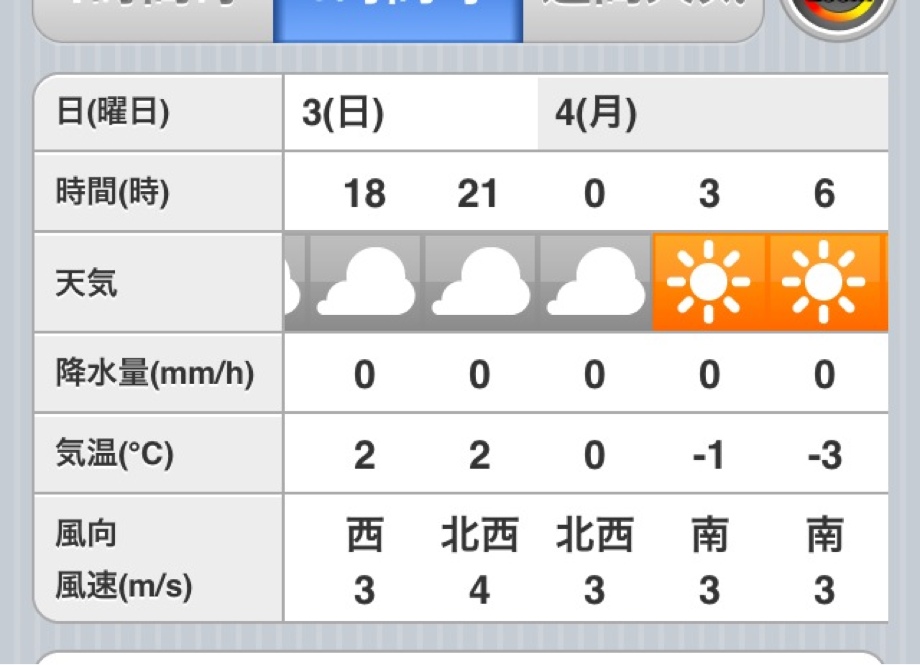920x665 pixels.
Task: Switch to the left gray tab
Action: pos(154,19)
